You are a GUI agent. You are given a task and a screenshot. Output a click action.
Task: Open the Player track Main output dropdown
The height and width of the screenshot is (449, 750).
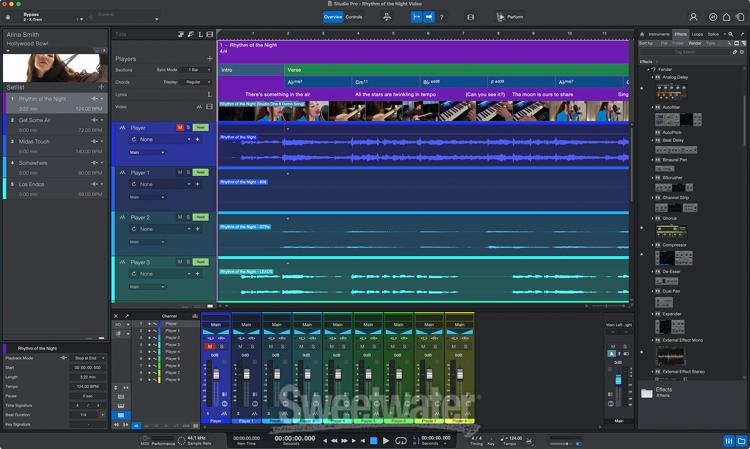147,153
